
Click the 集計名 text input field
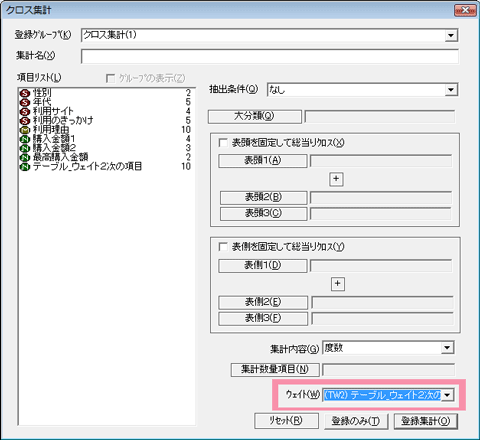pyautogui.click(x=270, y=56)
